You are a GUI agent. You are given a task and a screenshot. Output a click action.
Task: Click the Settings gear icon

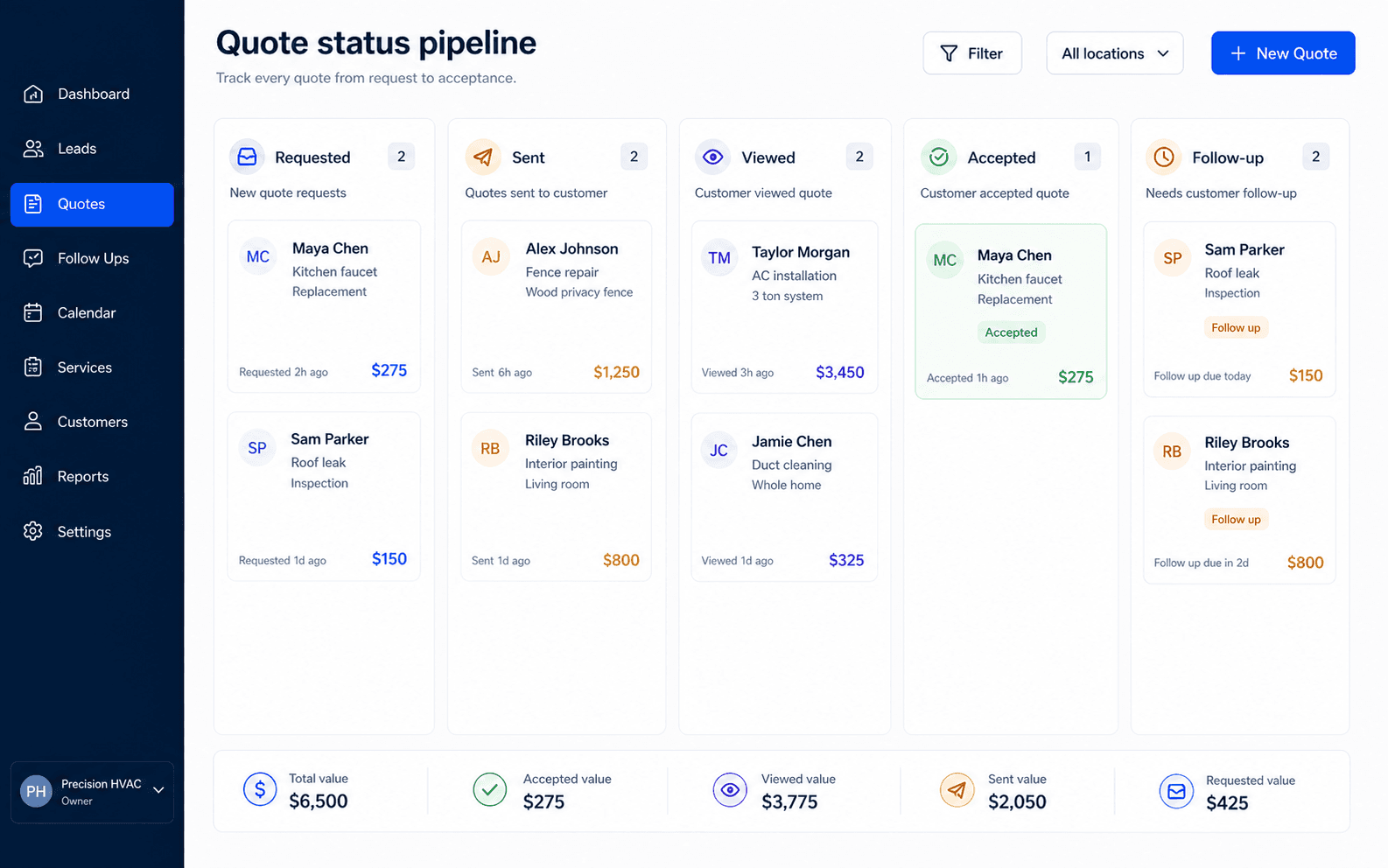[x=33, y=531]
